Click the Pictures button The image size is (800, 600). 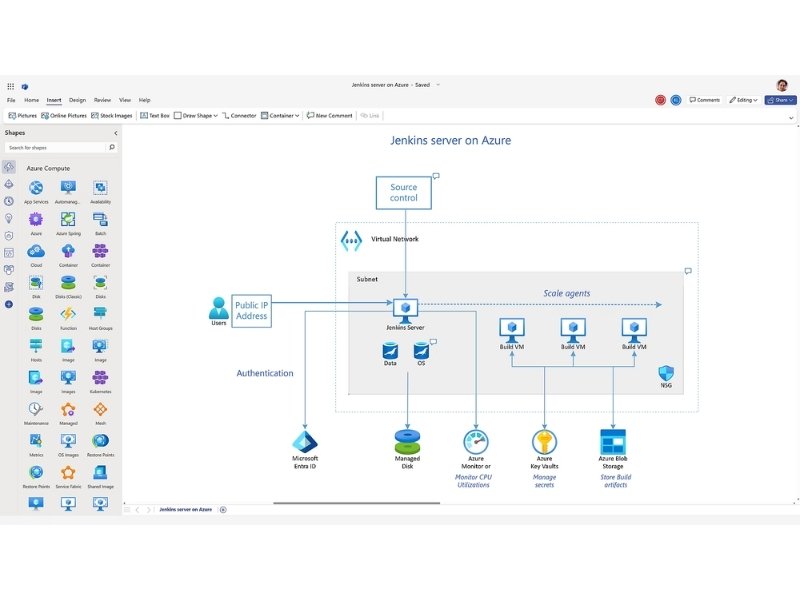tap(22, 116)
